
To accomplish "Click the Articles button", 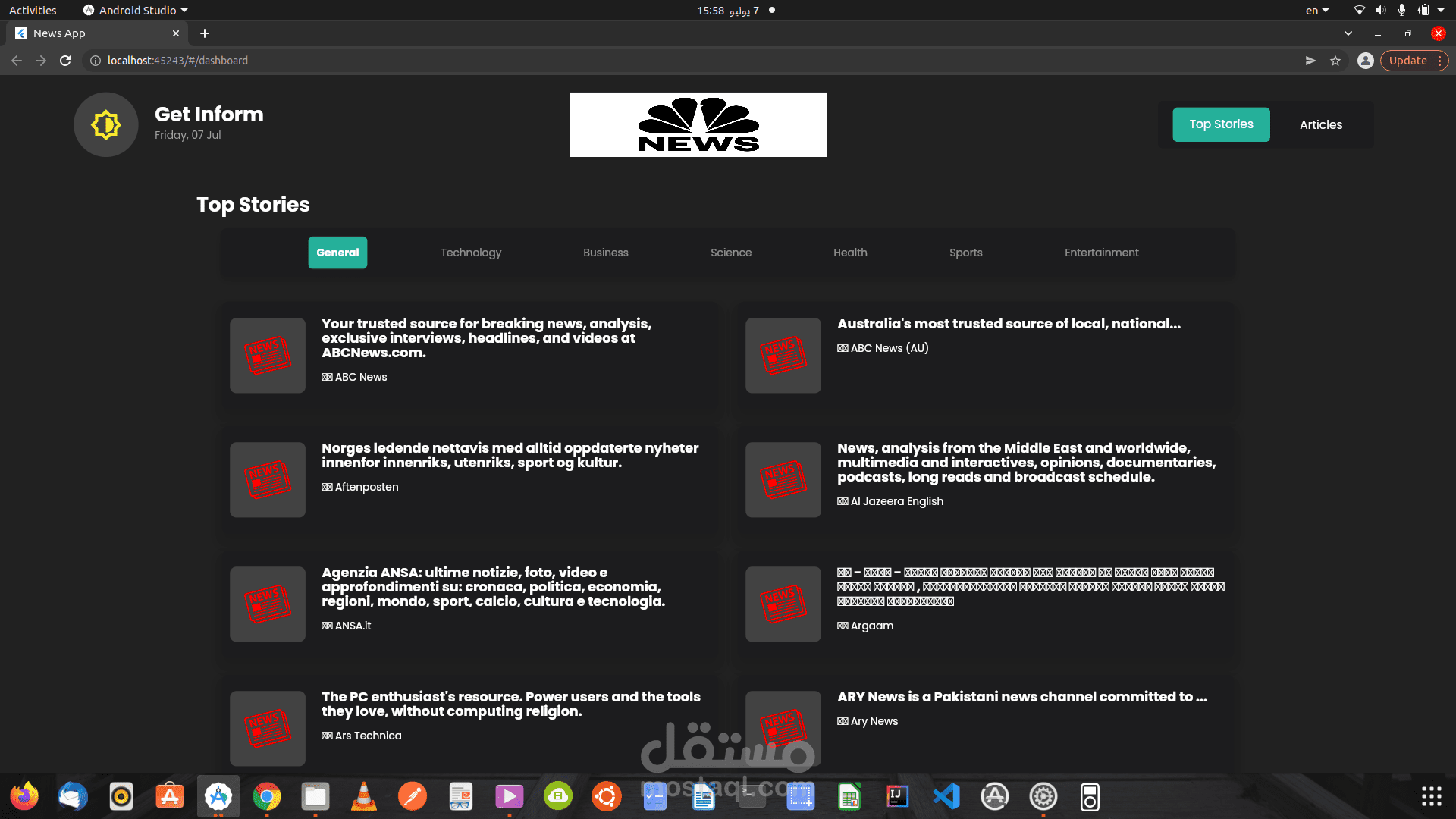I will [x=1320, y=124].
